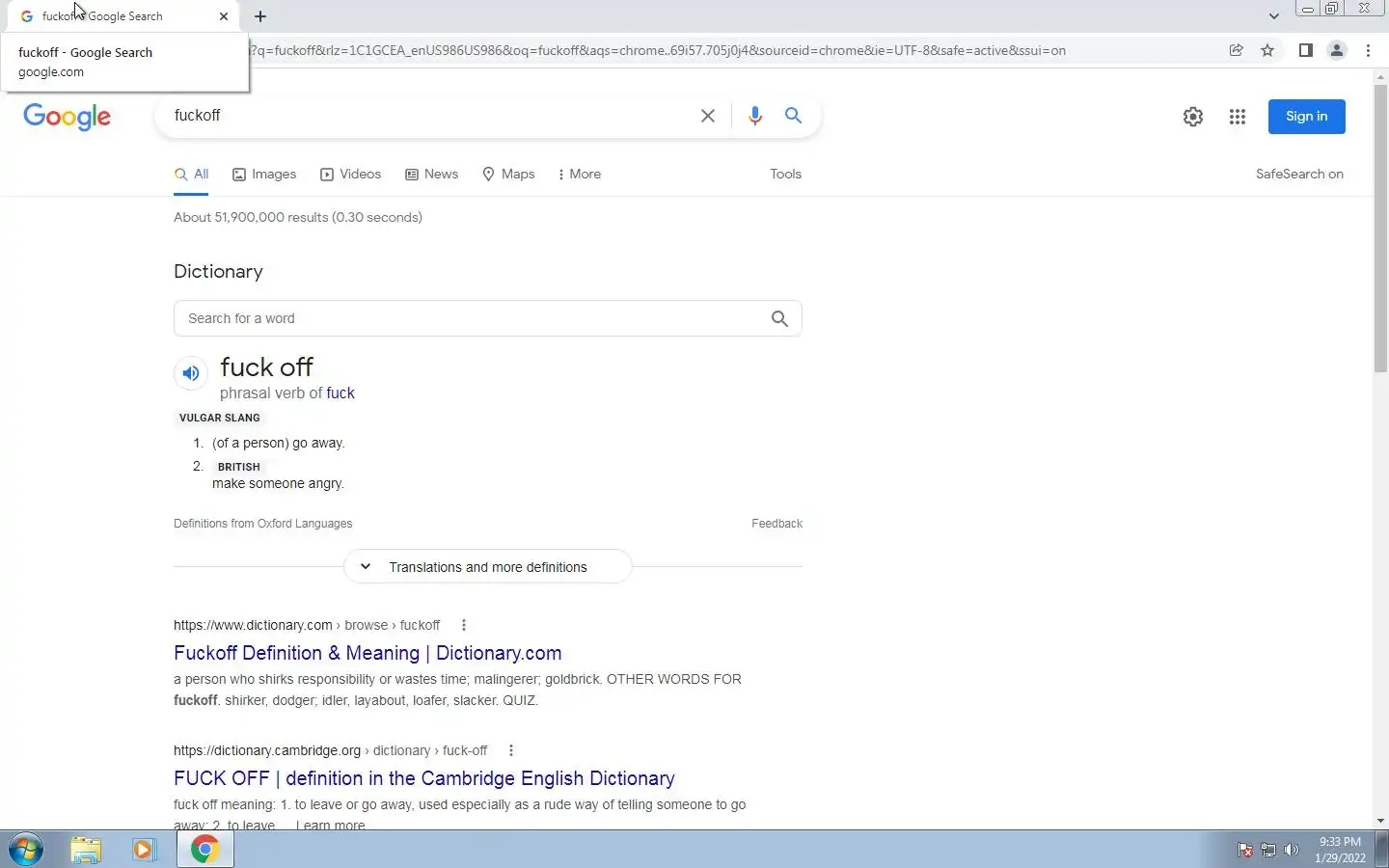Open a new browser tab

[x=260, y=16]
